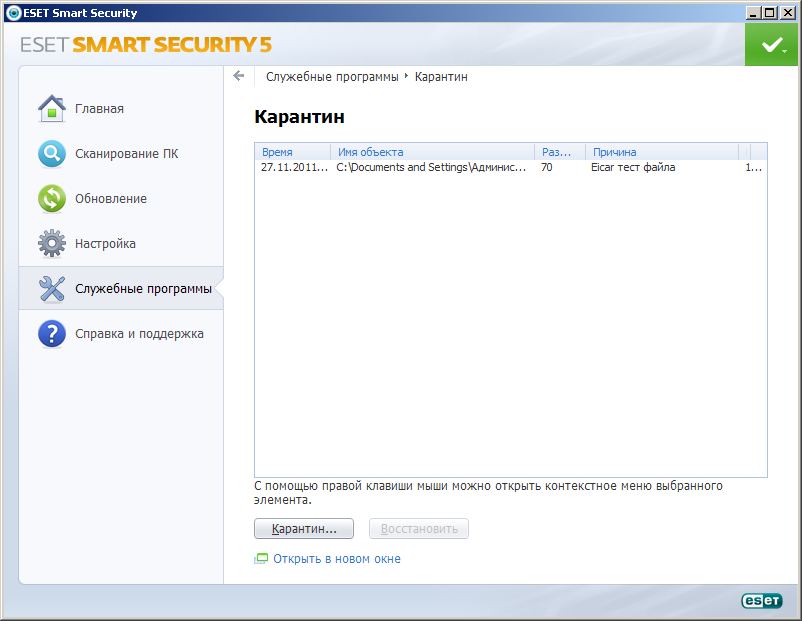Open the Обновление section
This screenshot has width=802, height=621.
(111, 198)
